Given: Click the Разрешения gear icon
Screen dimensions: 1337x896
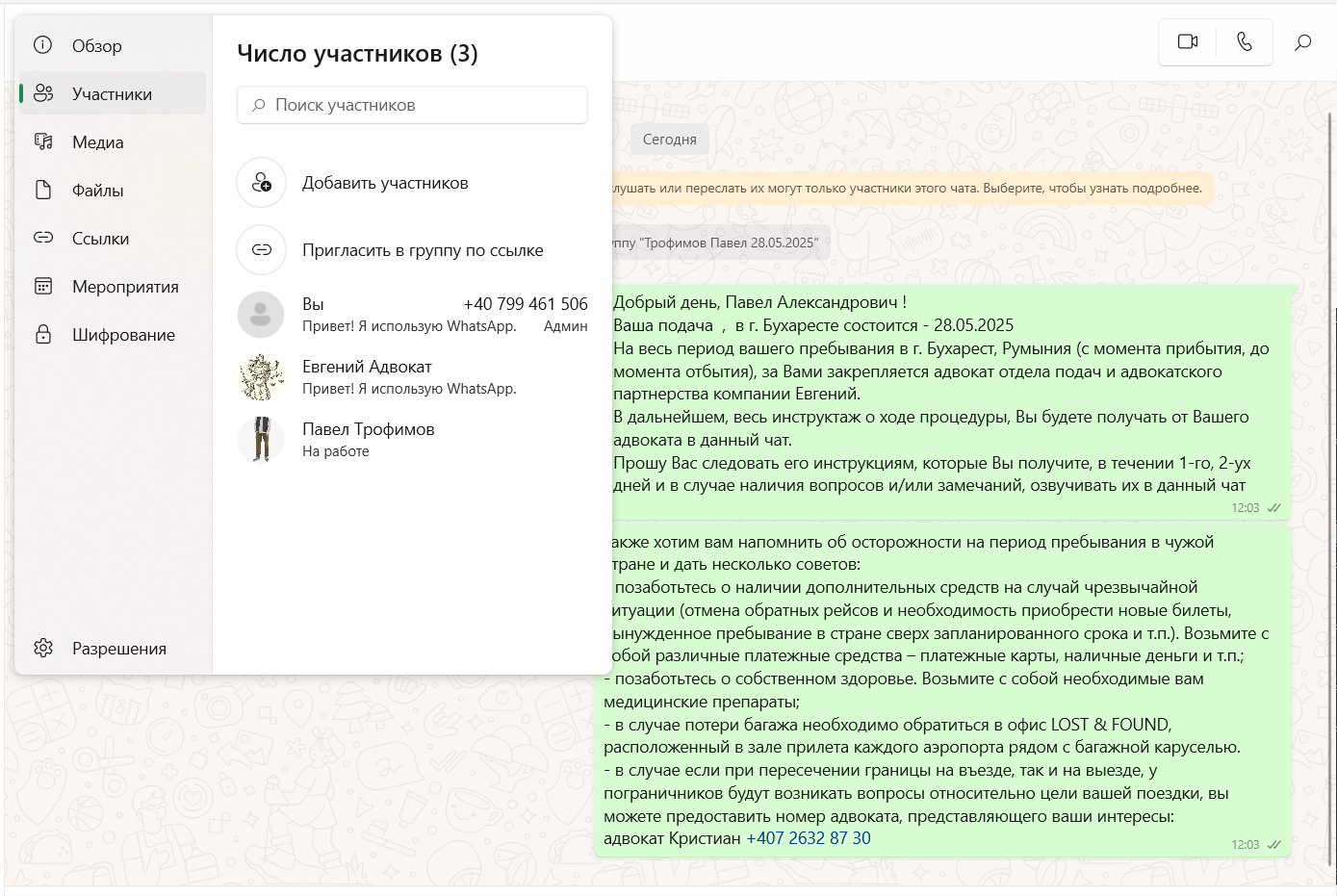Looking at the screenshot, I should click(x=43, y=648).
